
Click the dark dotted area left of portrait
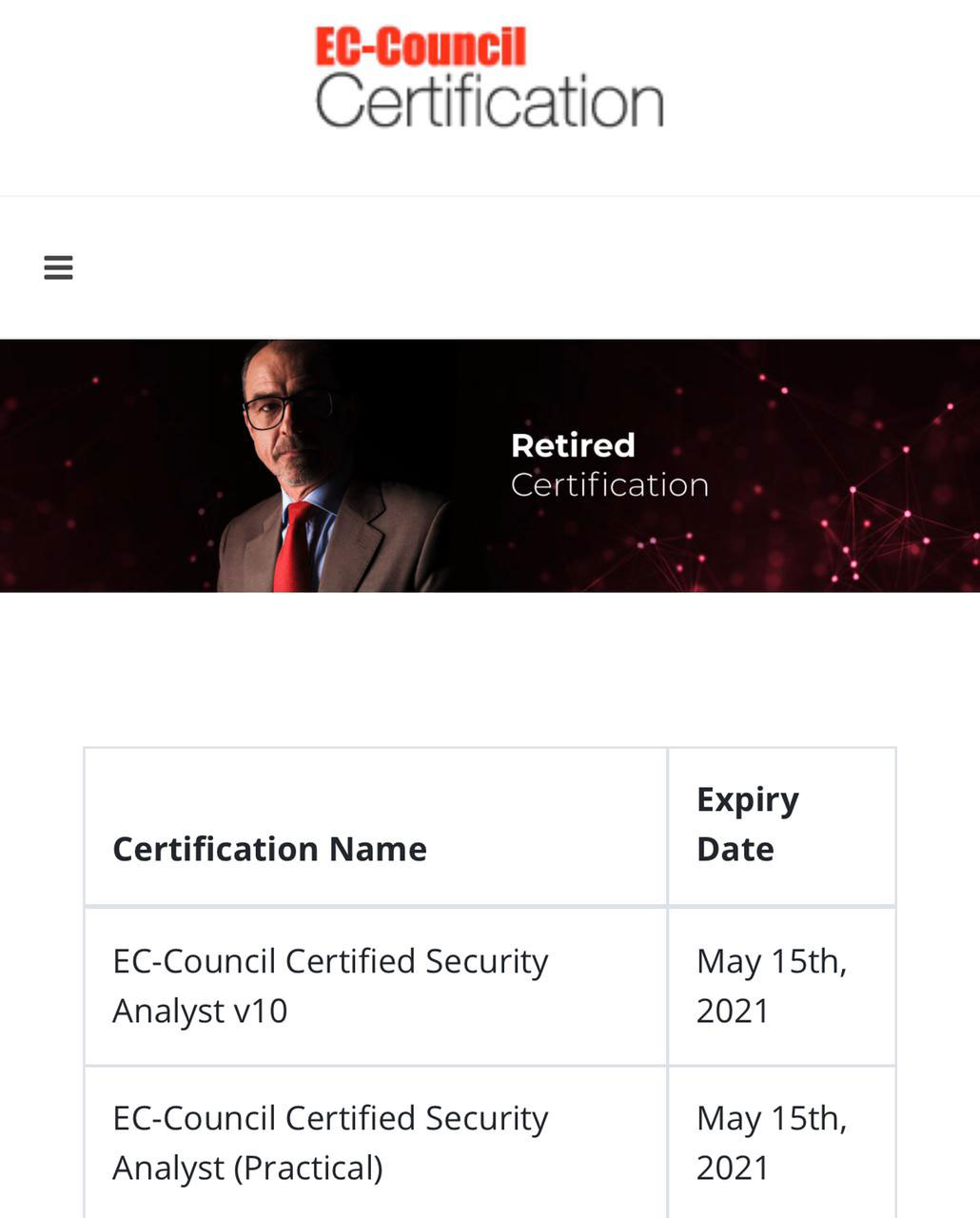coord(105,466)
